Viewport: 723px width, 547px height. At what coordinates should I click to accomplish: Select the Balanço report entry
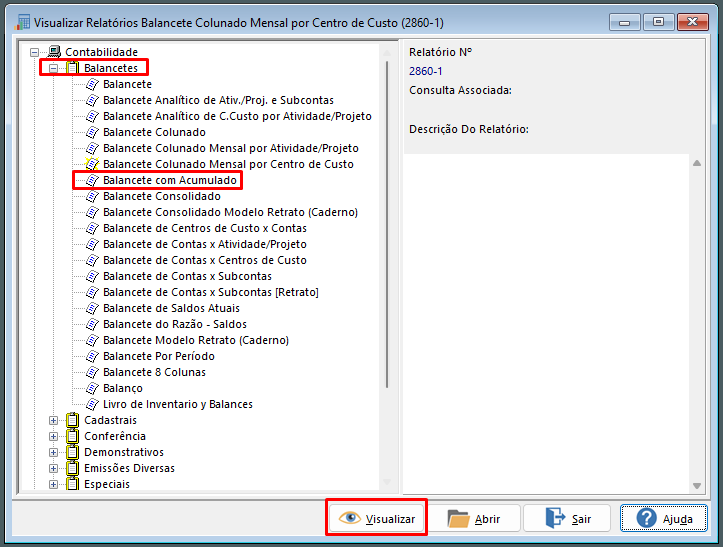123,388
